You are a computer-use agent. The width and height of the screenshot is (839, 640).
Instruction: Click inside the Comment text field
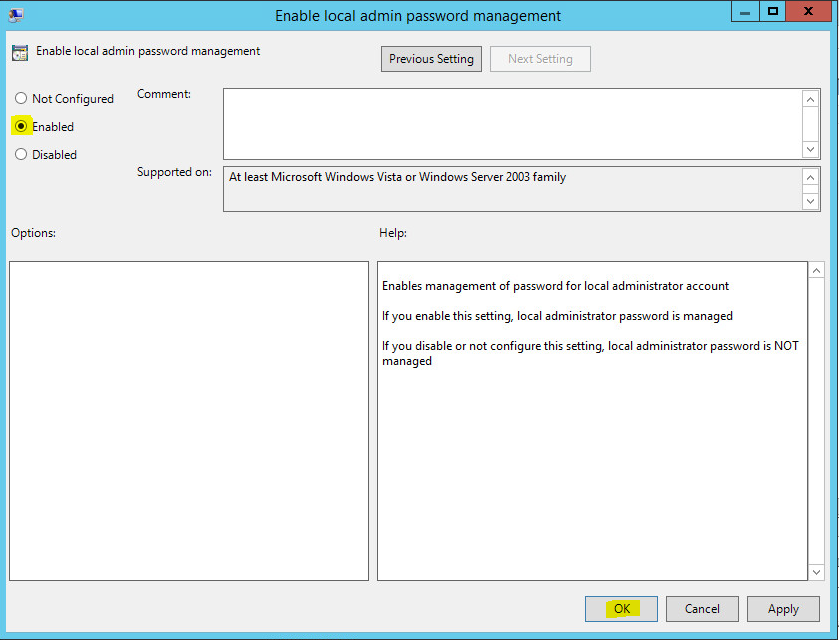[x=510, y=120]
